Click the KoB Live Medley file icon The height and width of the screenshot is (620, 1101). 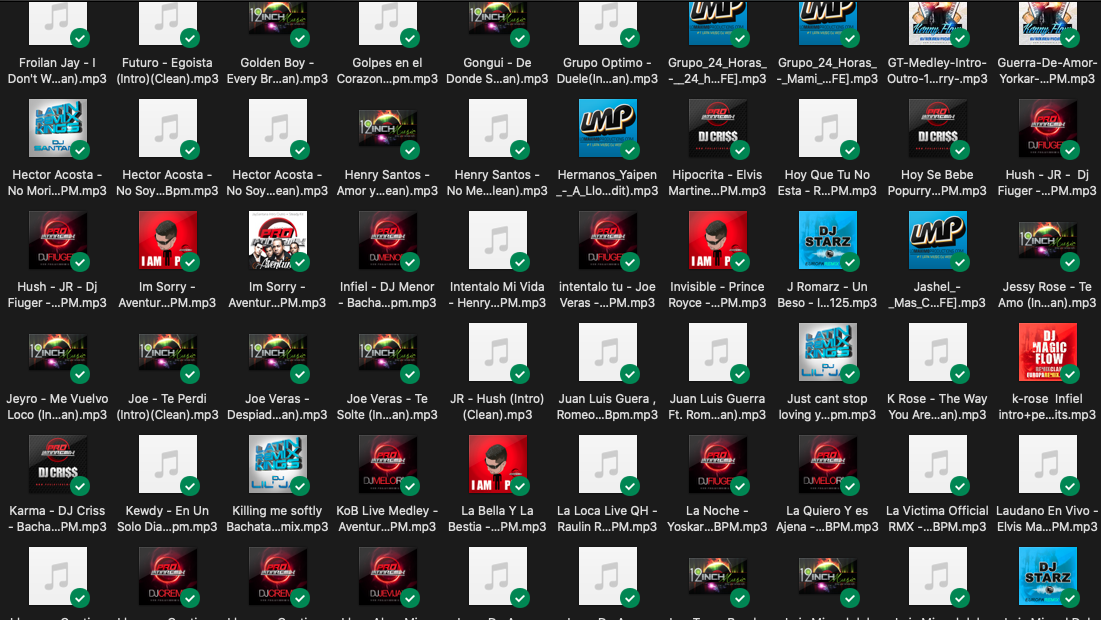click(x=388, y=465)
